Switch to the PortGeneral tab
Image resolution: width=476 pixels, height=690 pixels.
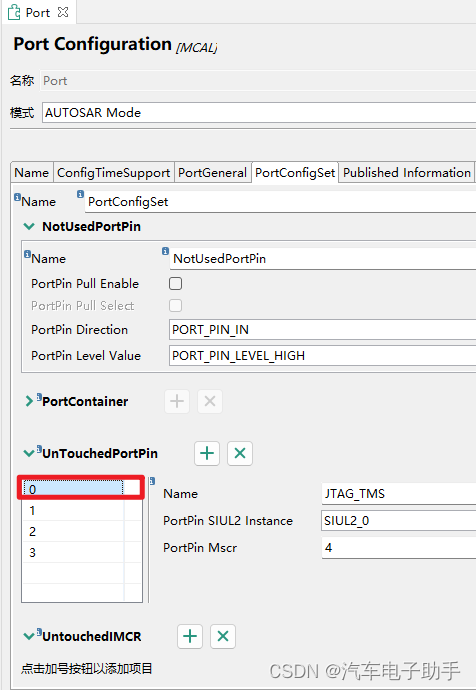click(x=212, y=173)
